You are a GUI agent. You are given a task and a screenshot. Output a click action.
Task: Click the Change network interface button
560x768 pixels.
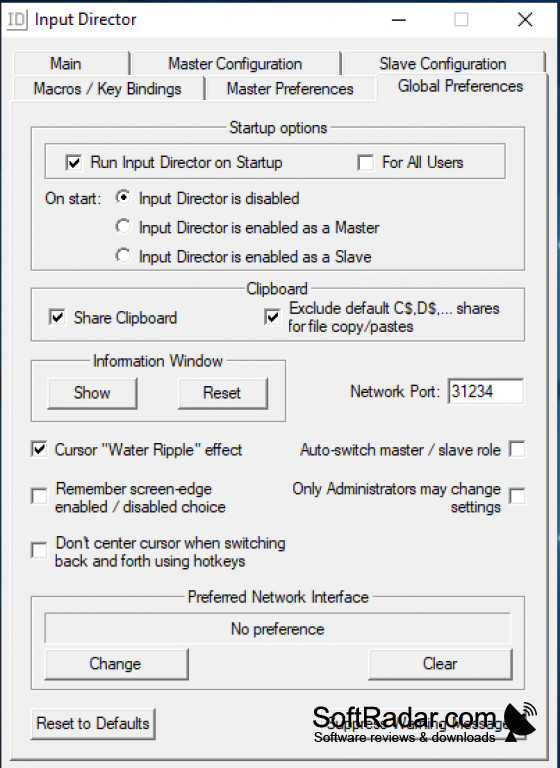click(x=116, y=664)
